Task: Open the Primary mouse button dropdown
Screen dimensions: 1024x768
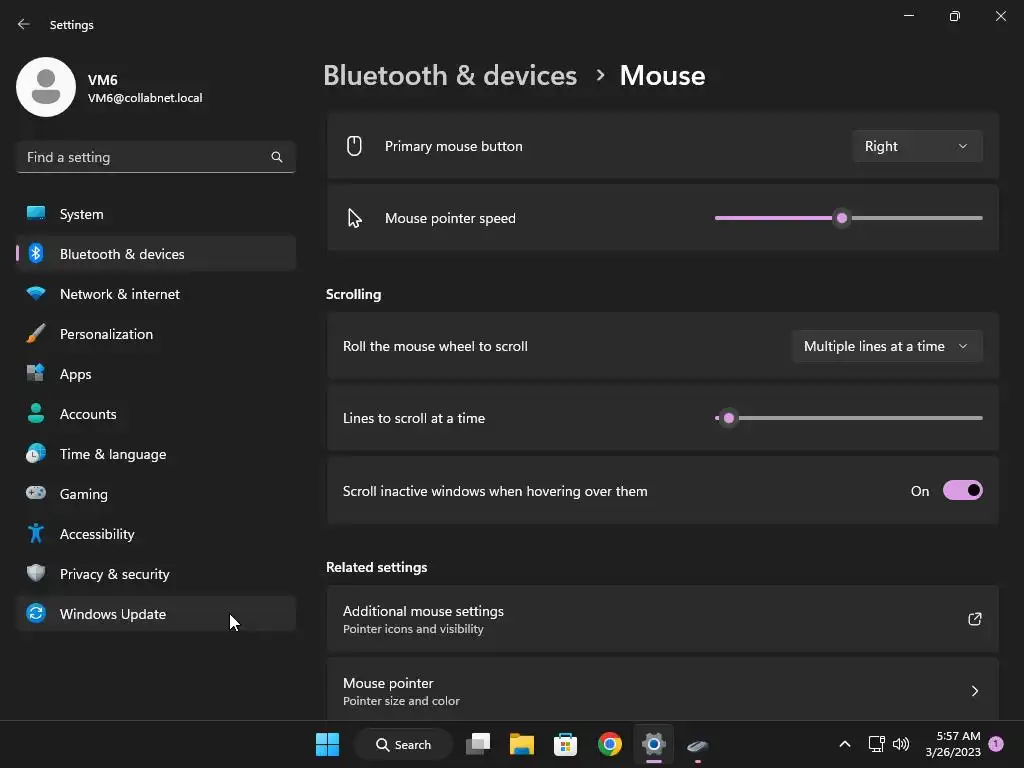Action: tap(917, 146)
